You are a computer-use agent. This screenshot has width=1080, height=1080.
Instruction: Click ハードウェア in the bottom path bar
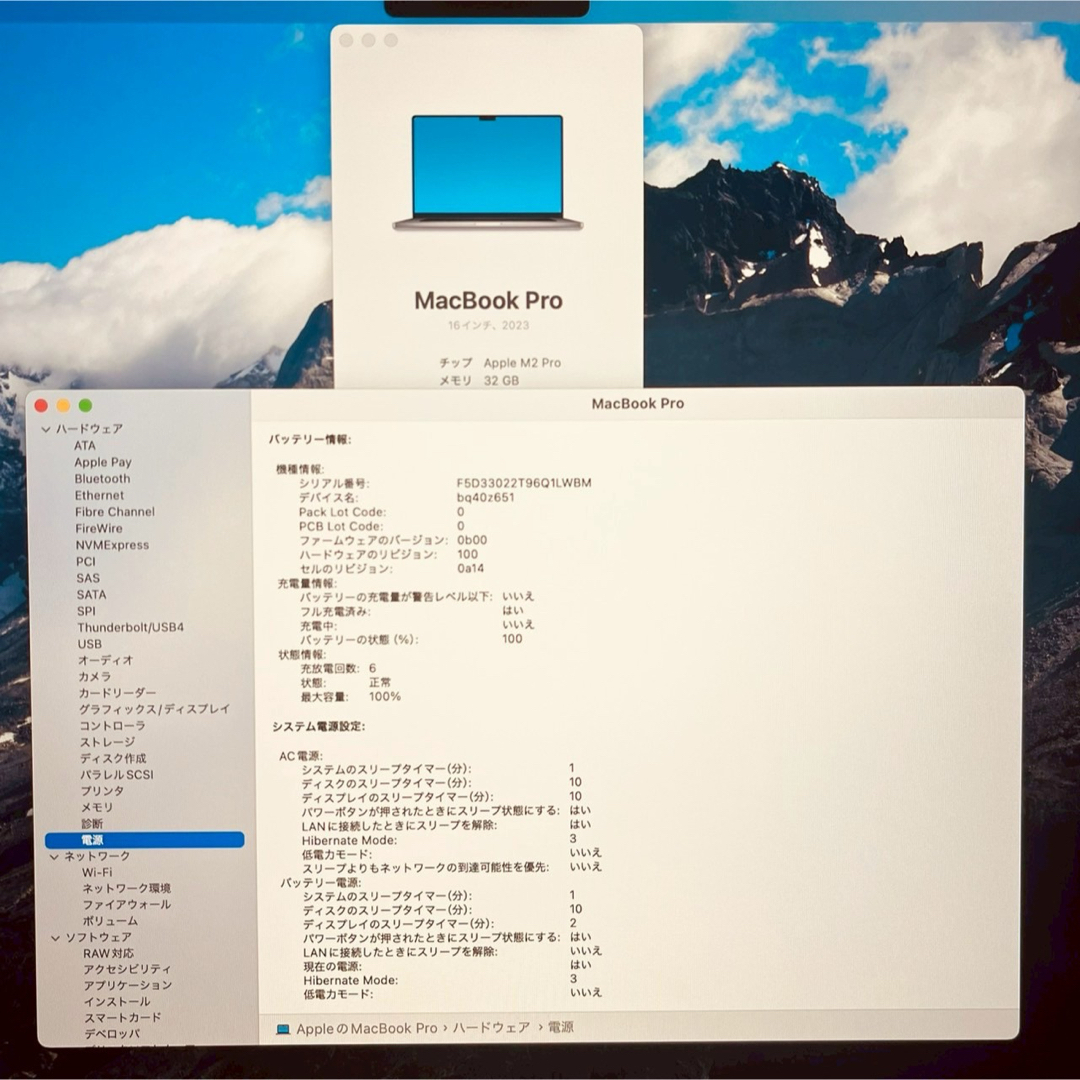pyautogui.click(x=491, y=1028)
